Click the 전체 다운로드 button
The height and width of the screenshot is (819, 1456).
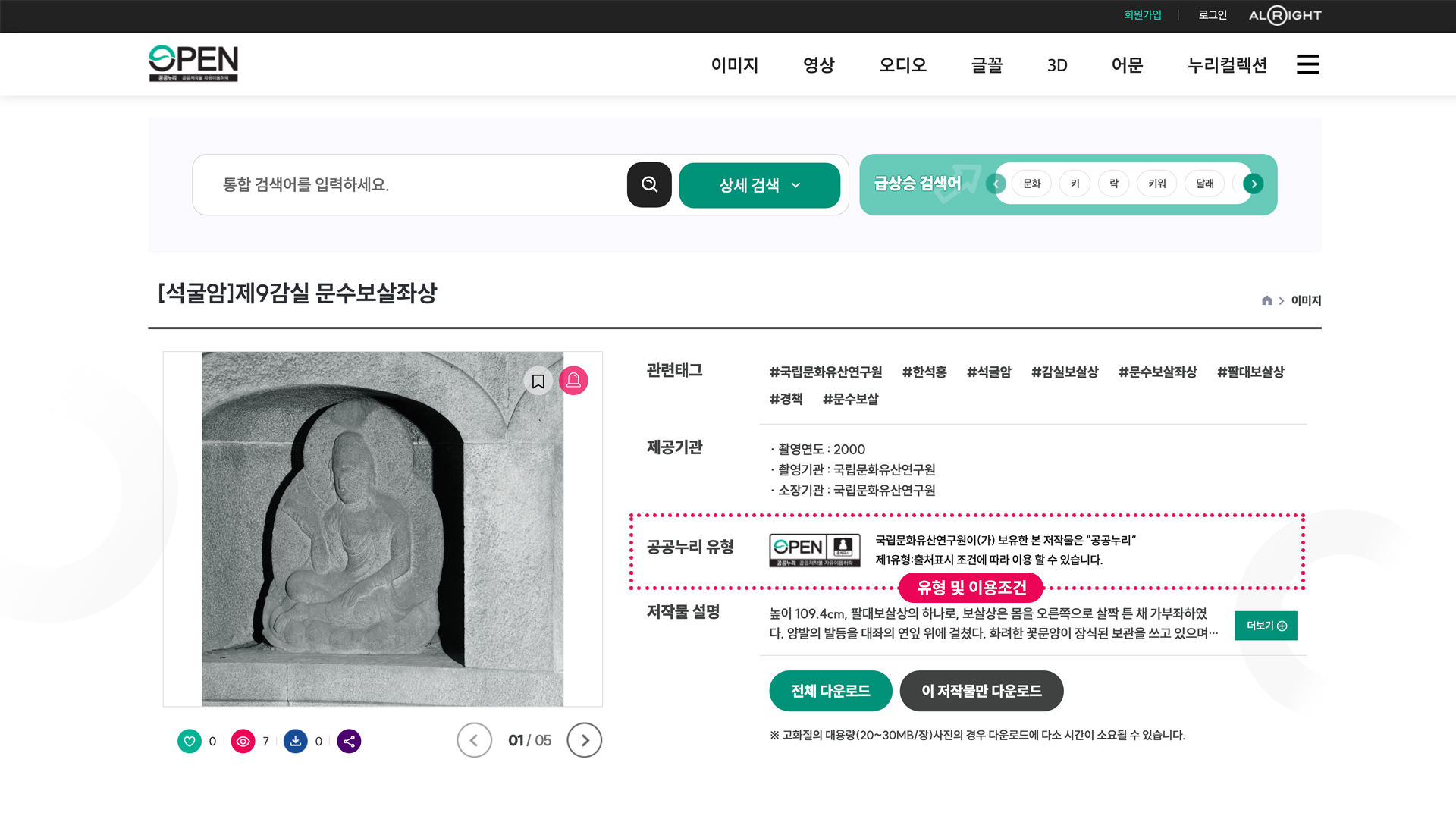click(x=830, y=691)
